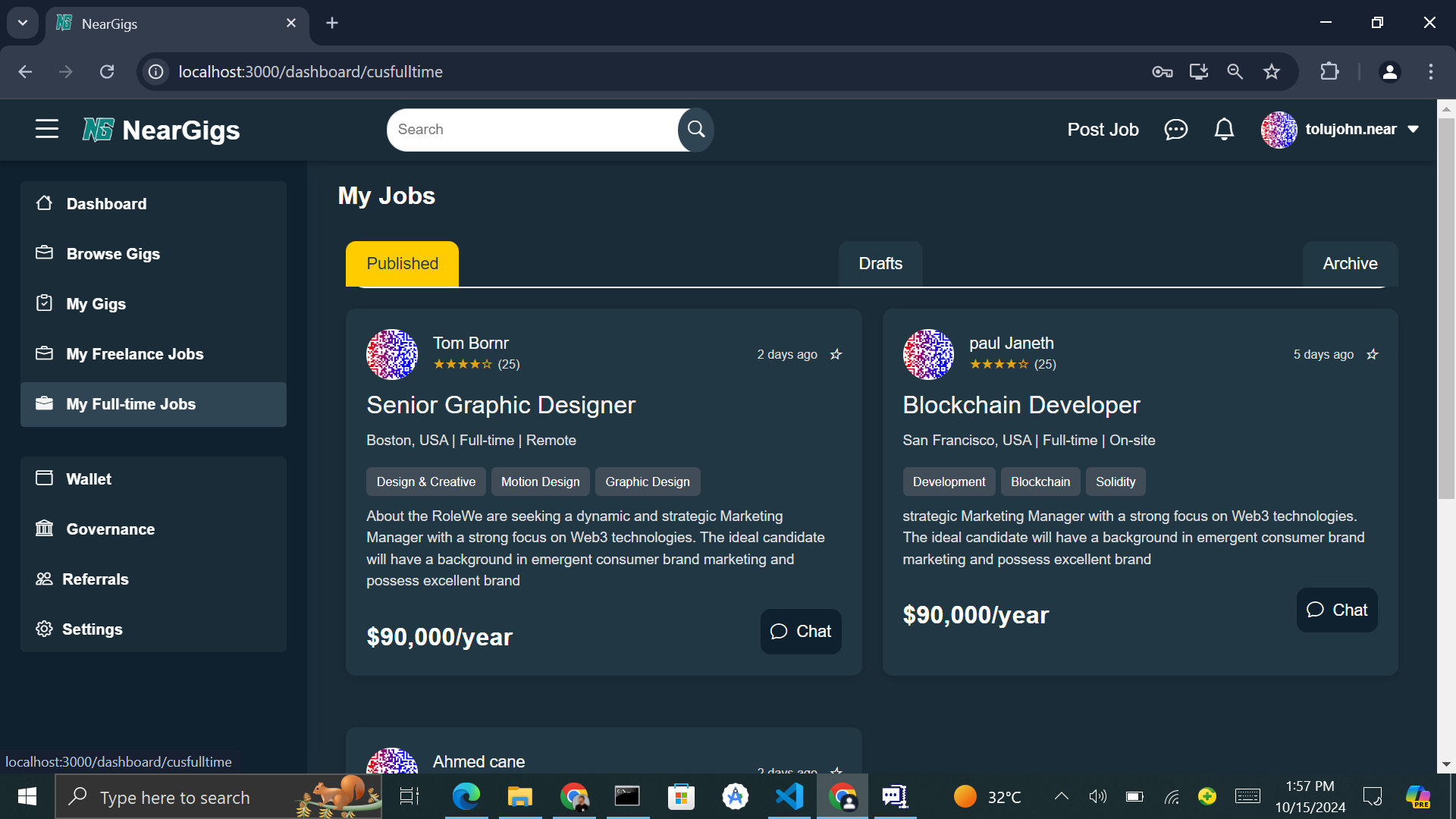Open the hamburger menu icon
Image resolution: width=1456 pixels, height=819 pixels.
click(x=46, y=129)
